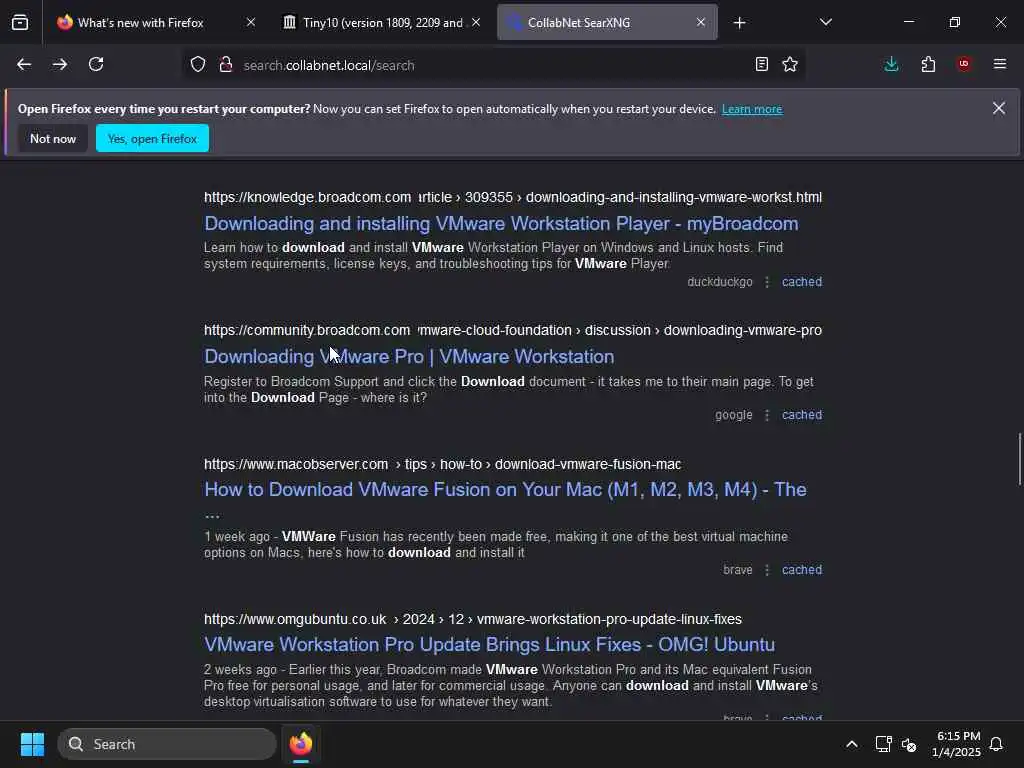Switch to the Tiny10 tab
The image size is (1024, 768).
tap(381, 23)
